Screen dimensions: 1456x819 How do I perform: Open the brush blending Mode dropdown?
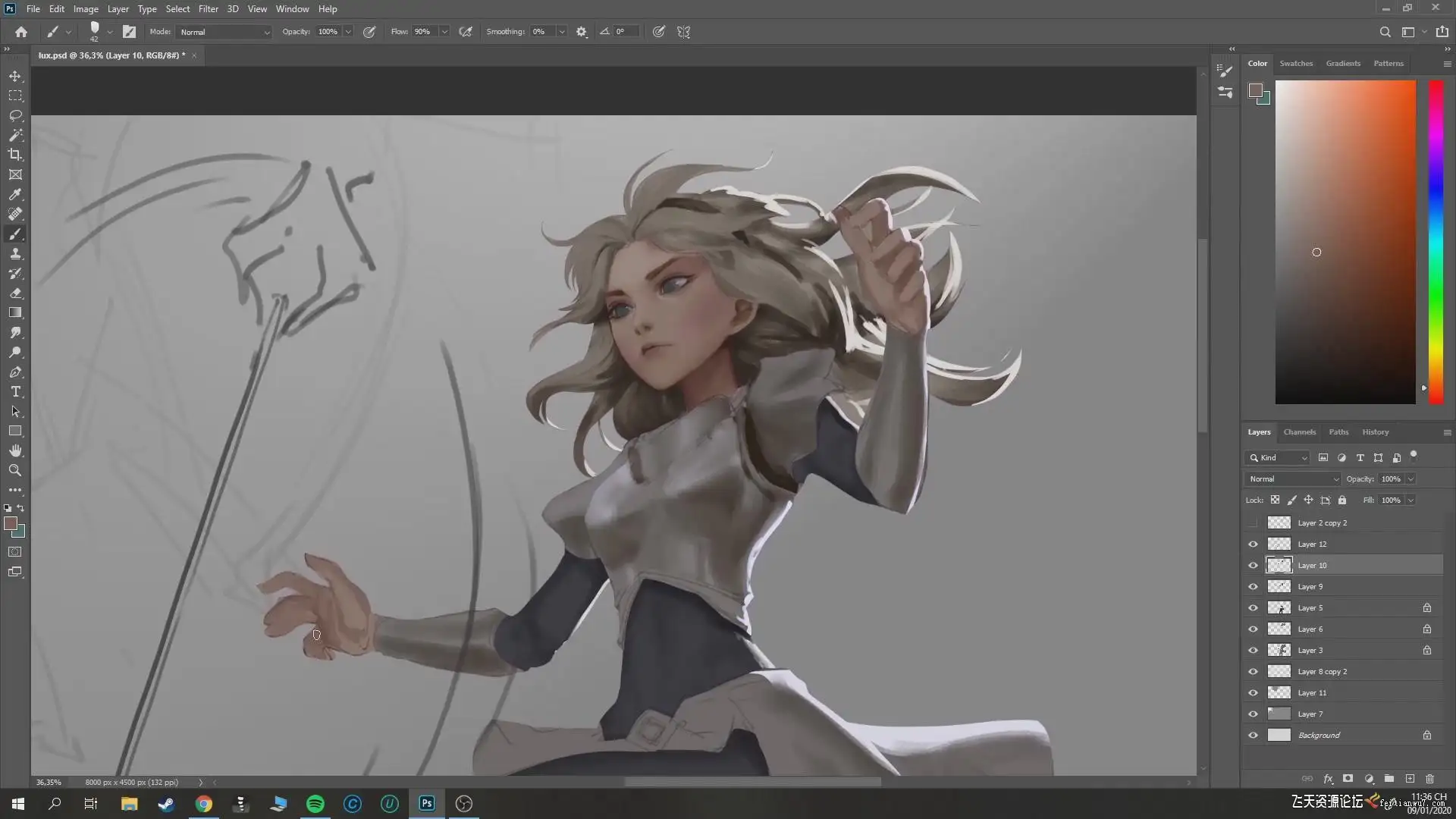pos(224,32)
